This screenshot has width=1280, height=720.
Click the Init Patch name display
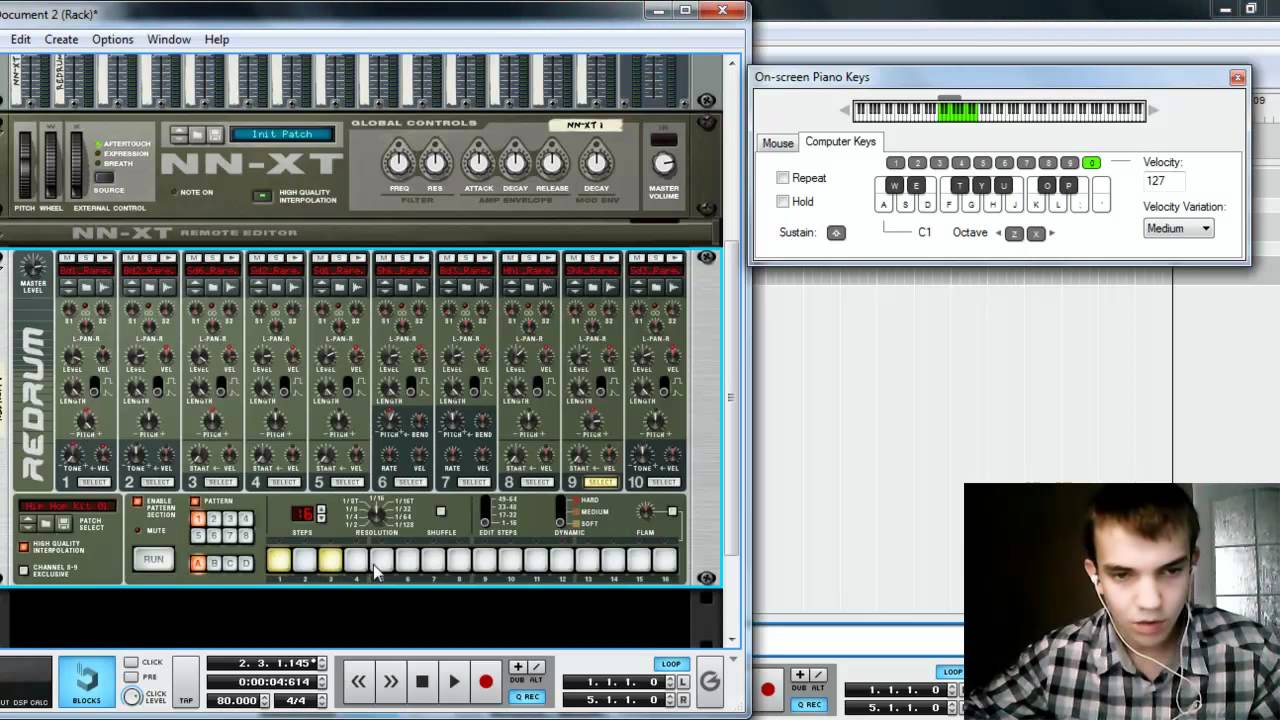pyautogui.click(x=282, y=134)
